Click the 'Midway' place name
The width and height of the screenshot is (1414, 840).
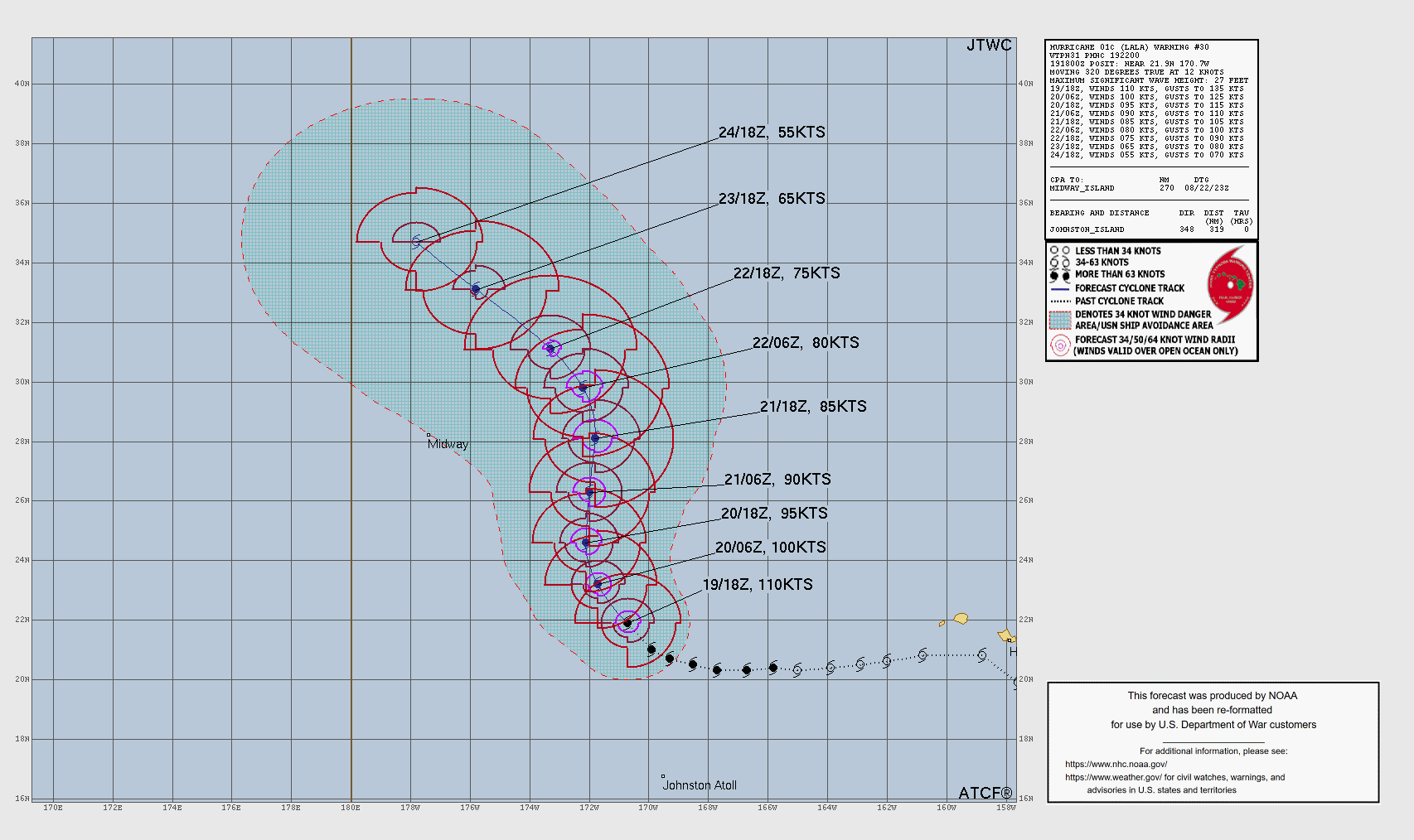[448, 445]
